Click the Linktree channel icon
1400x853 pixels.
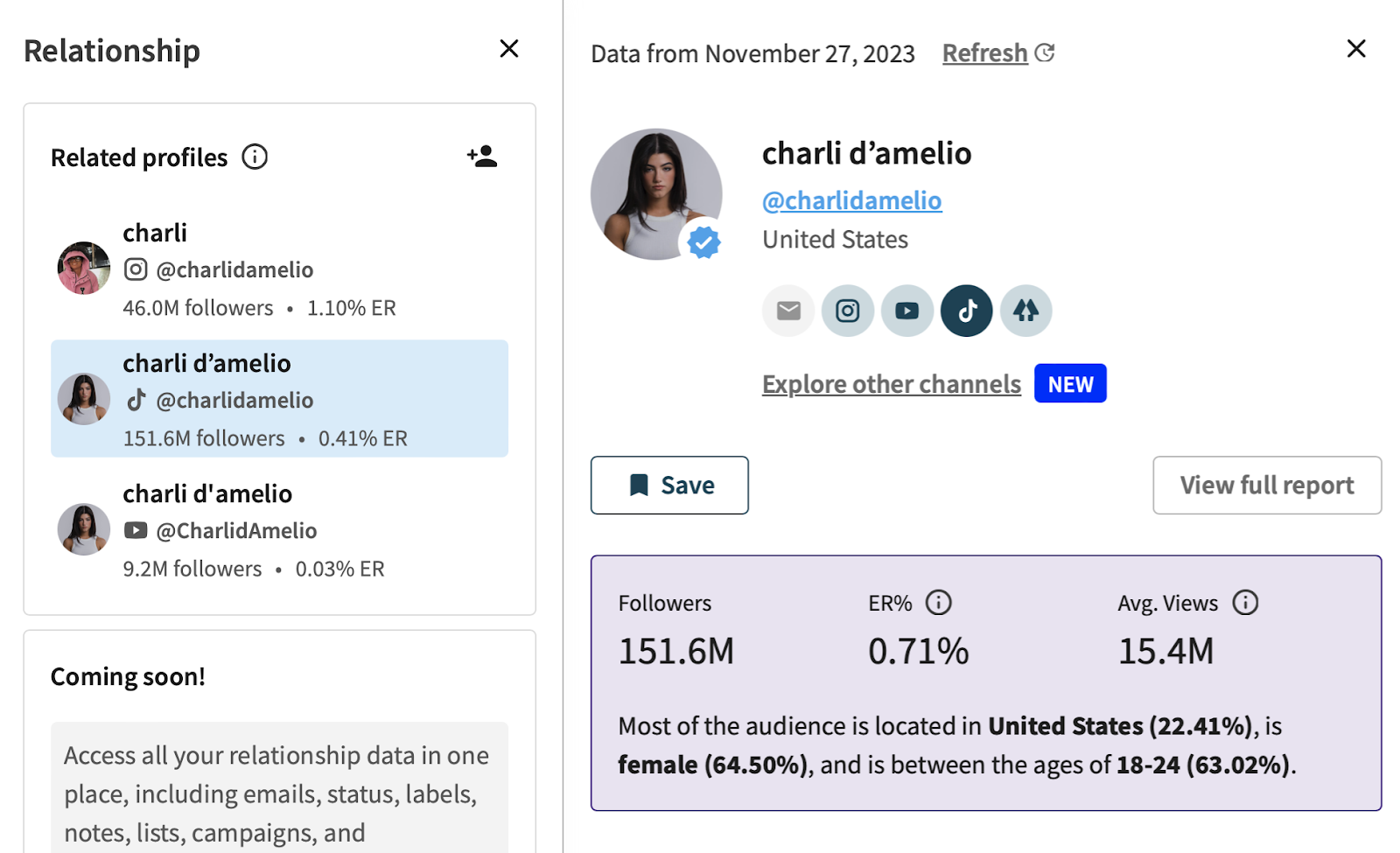point(1025,311)
